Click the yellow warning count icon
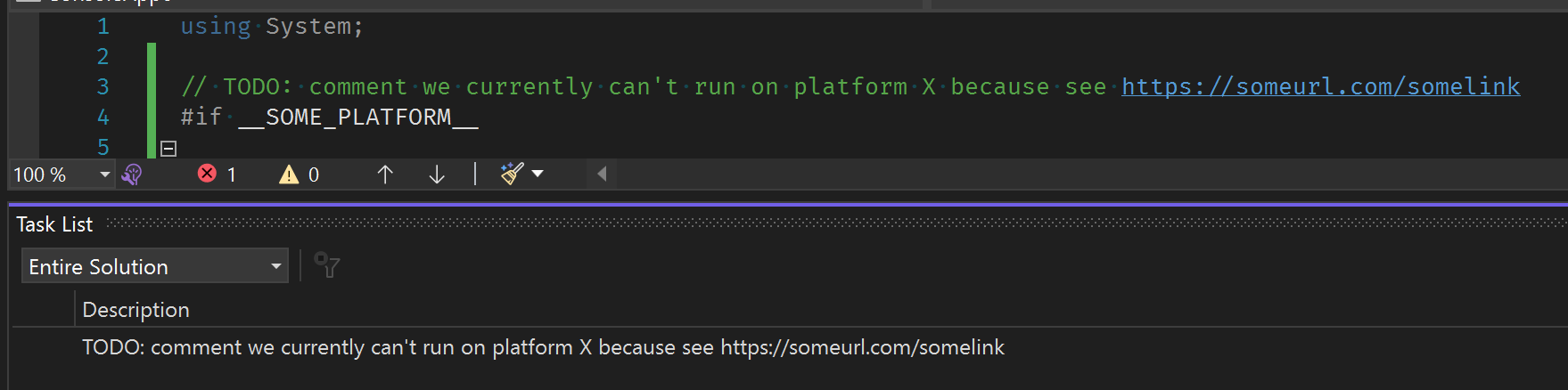 (289, 175)
